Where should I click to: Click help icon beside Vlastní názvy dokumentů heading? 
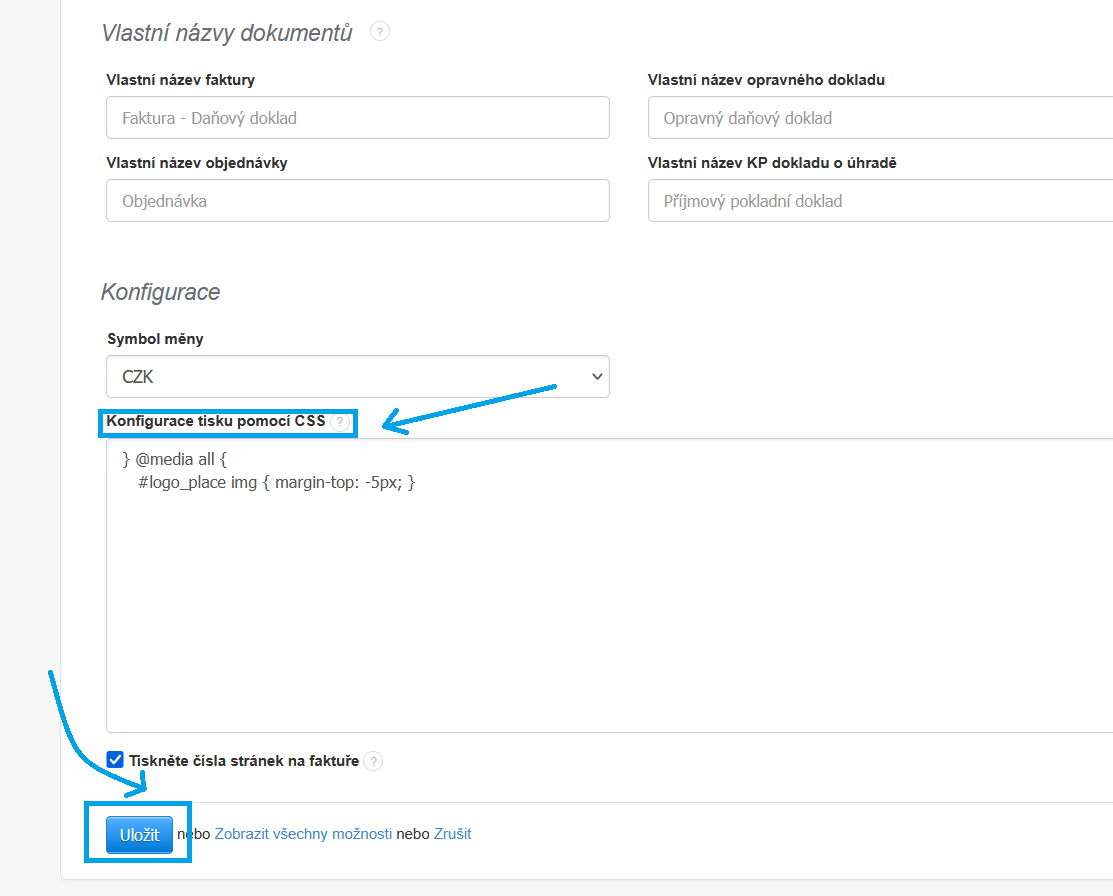[x=380, y=32]
